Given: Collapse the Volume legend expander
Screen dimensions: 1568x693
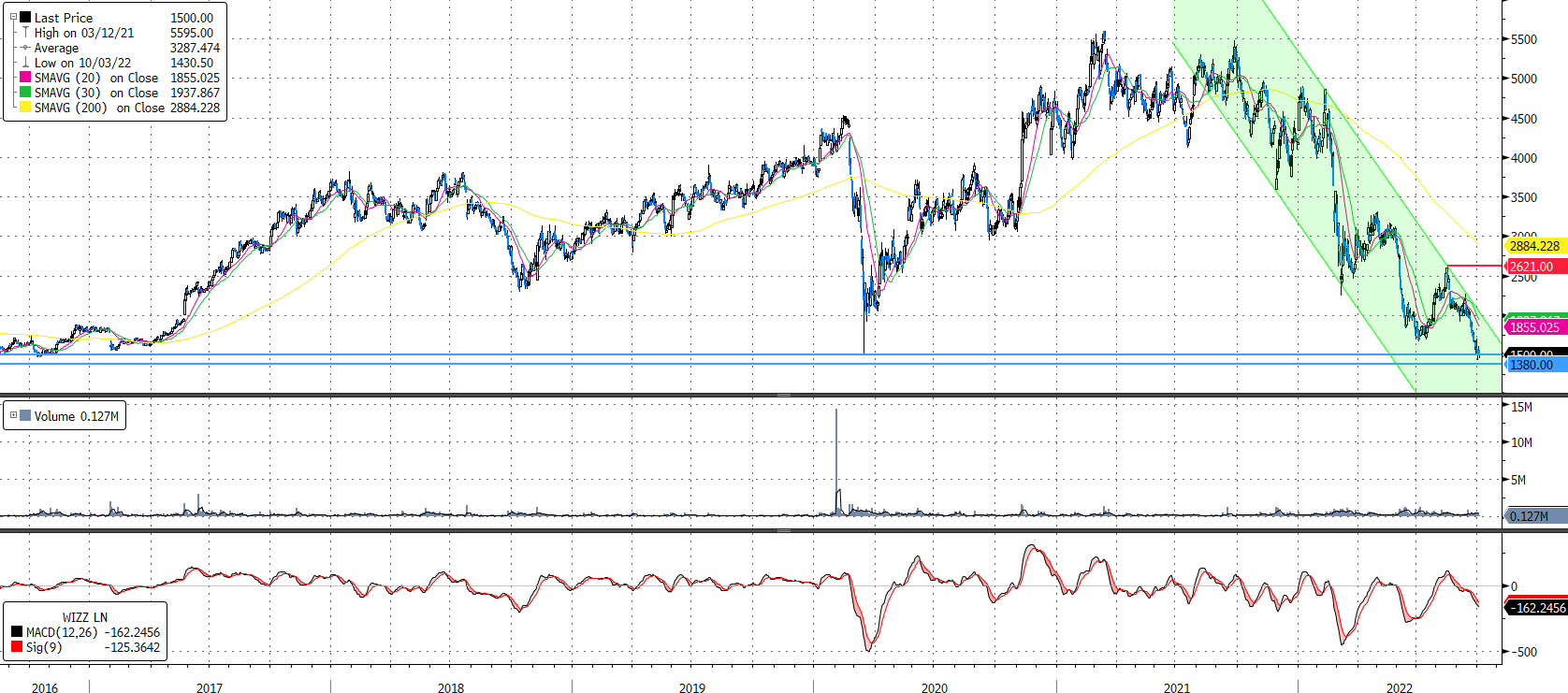Looking at the screenshot, I should (x=13, y=415).
